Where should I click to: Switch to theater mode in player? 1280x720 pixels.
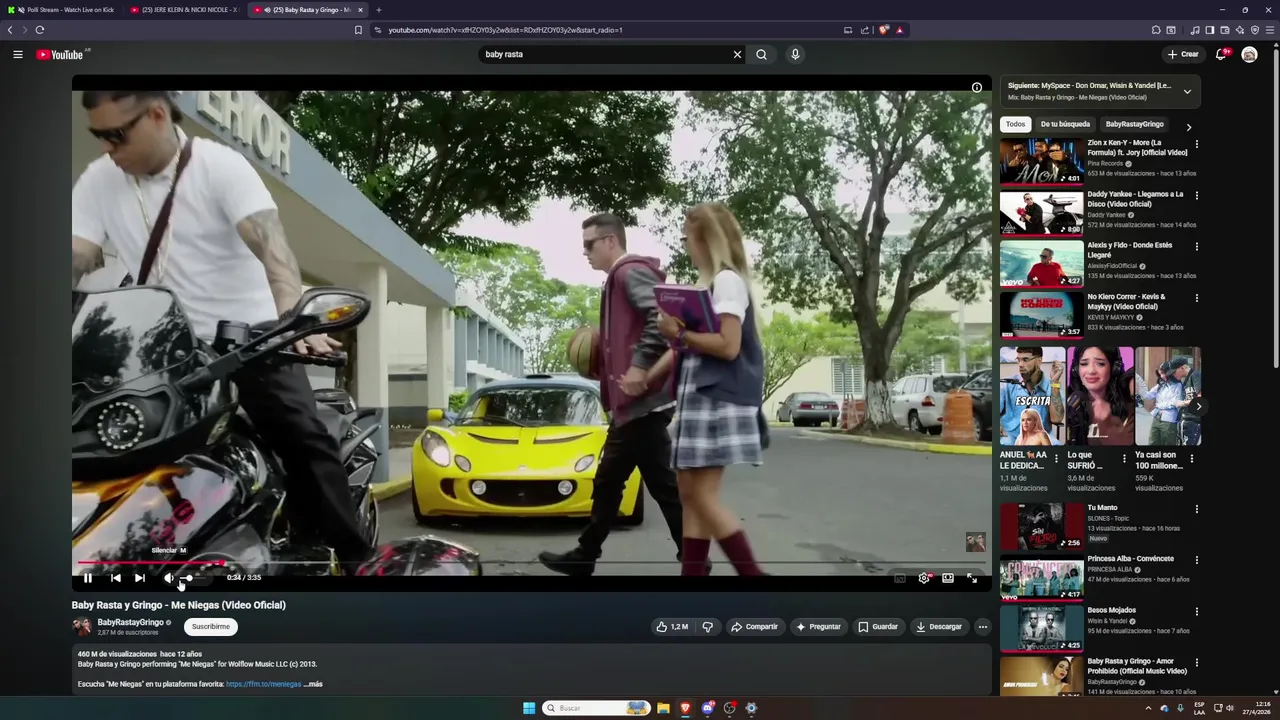[948, 578]
